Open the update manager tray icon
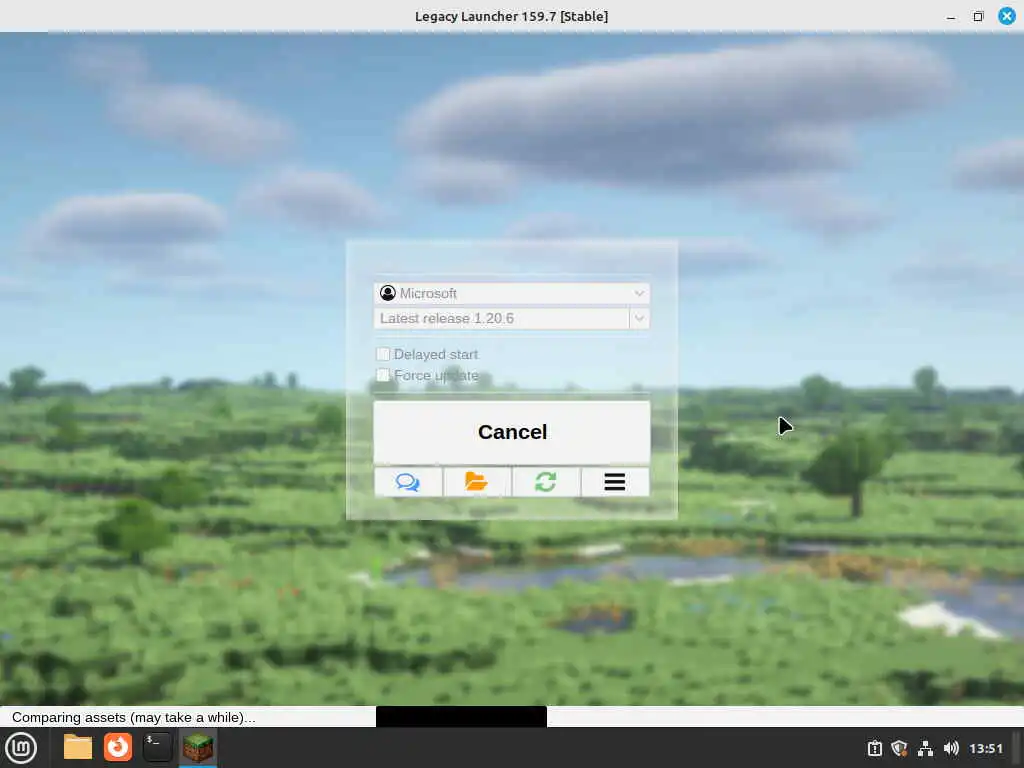 tap(874, 748)
